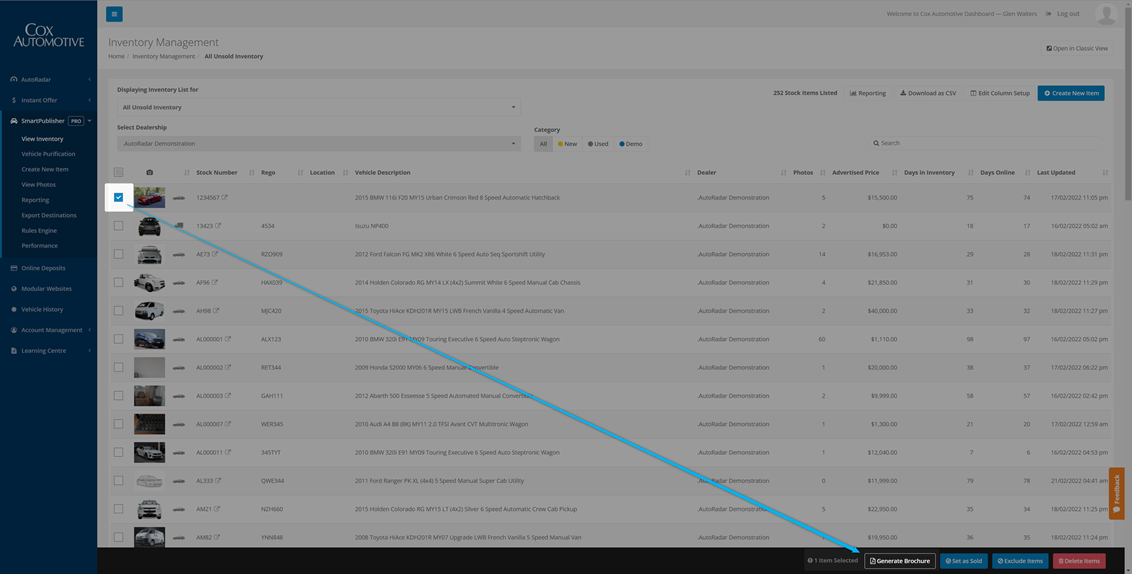Check the checkbox for stock 13423
Screen dimensions: 1132x574
tap(118, 226)
